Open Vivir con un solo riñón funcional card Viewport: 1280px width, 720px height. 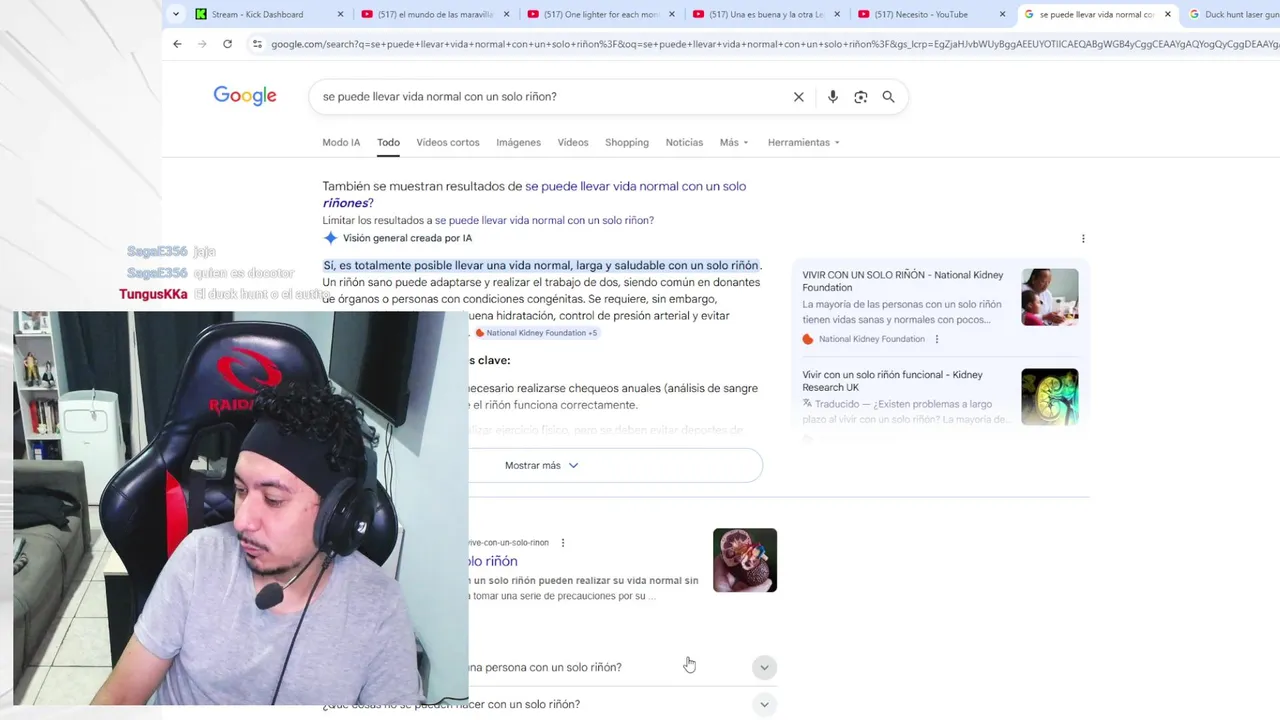pyautogui.click(x=892, y=381)
